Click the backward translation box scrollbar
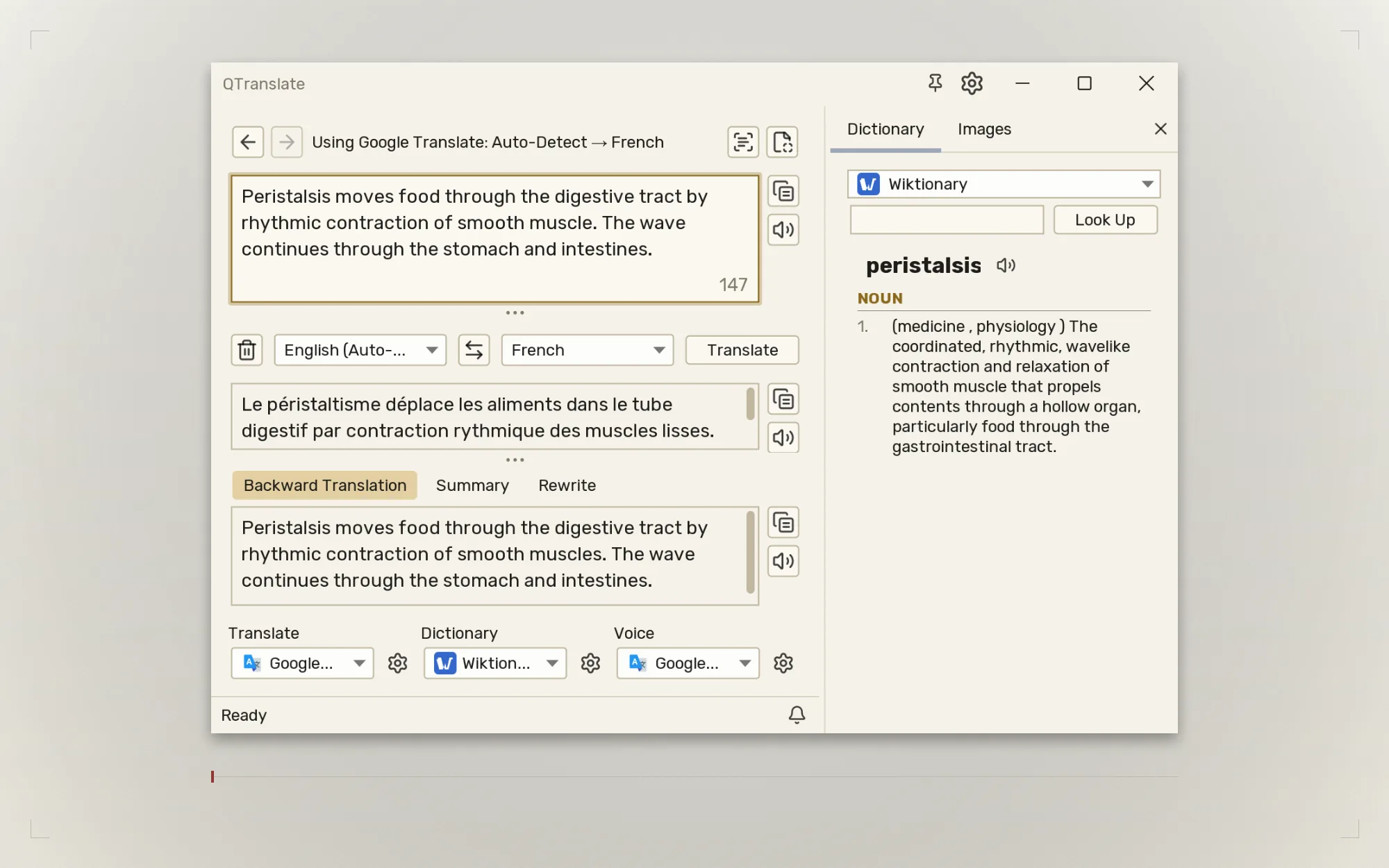Viewport: 1389px width, 868px height. (750, 553)
